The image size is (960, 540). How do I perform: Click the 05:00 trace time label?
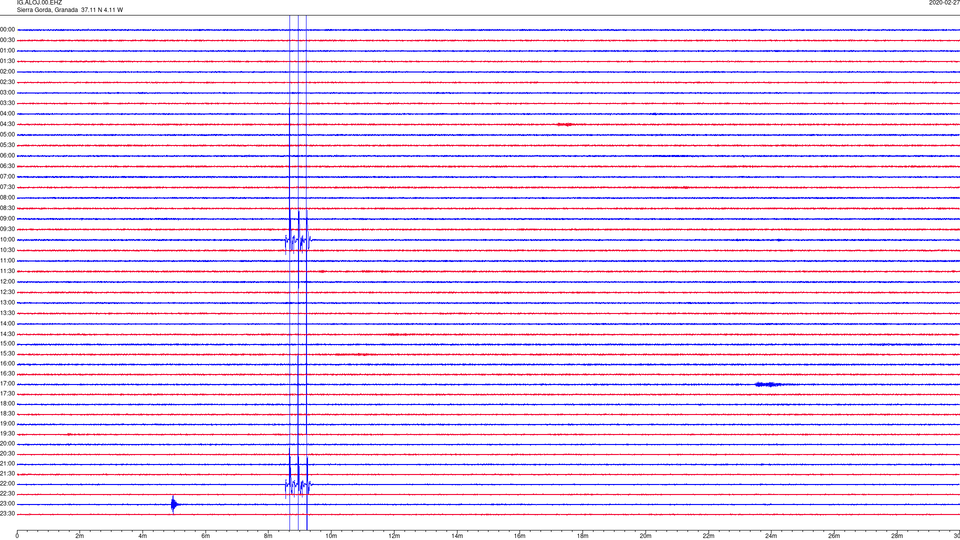coord(7,135)
